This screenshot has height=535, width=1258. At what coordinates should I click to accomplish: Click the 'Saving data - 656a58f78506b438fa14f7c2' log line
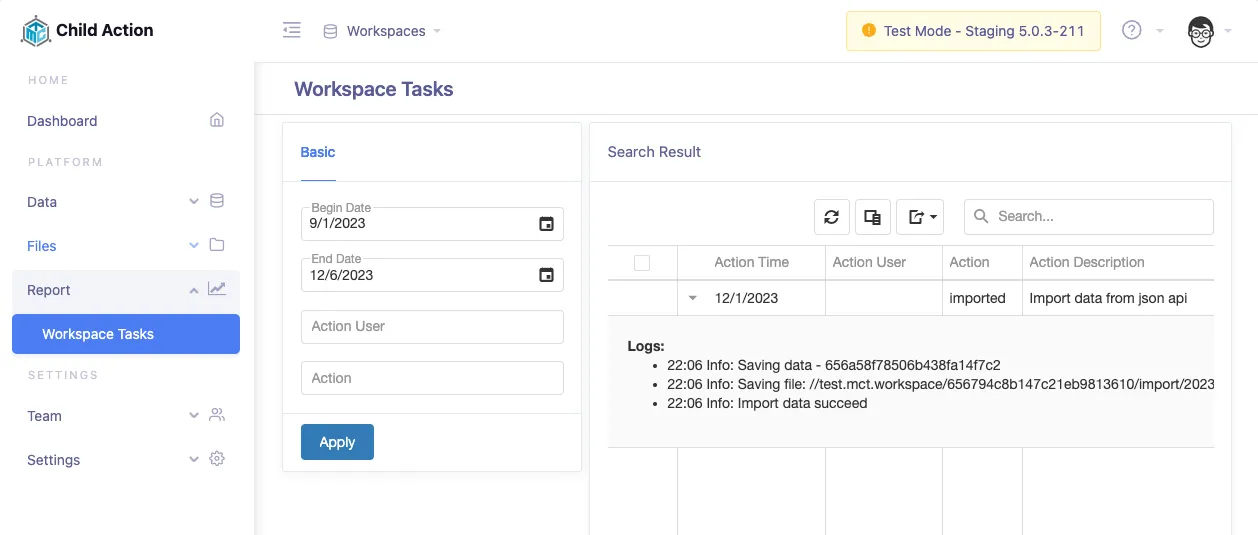click(834, 365)
